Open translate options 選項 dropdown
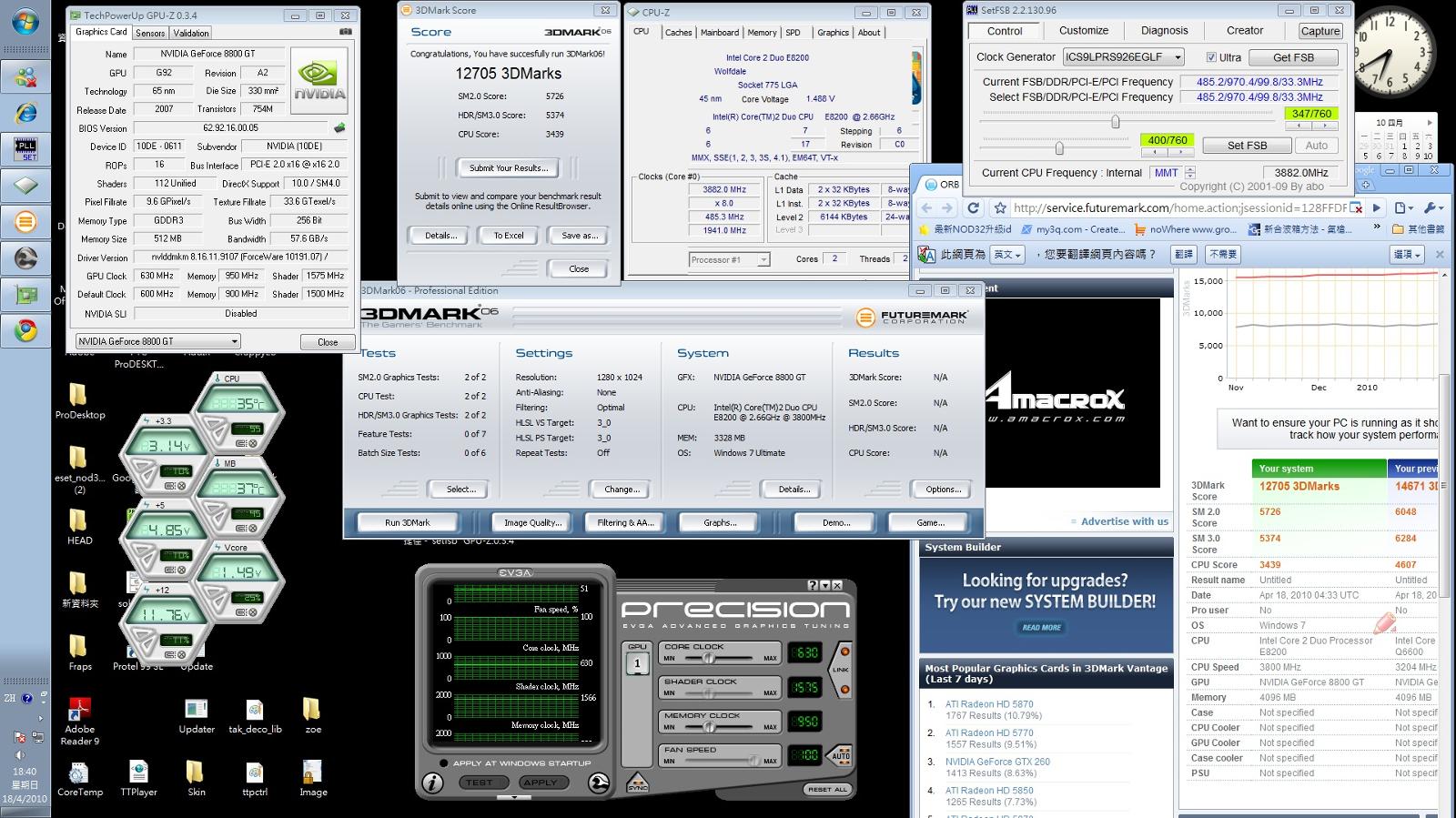 pos(1408,255)
